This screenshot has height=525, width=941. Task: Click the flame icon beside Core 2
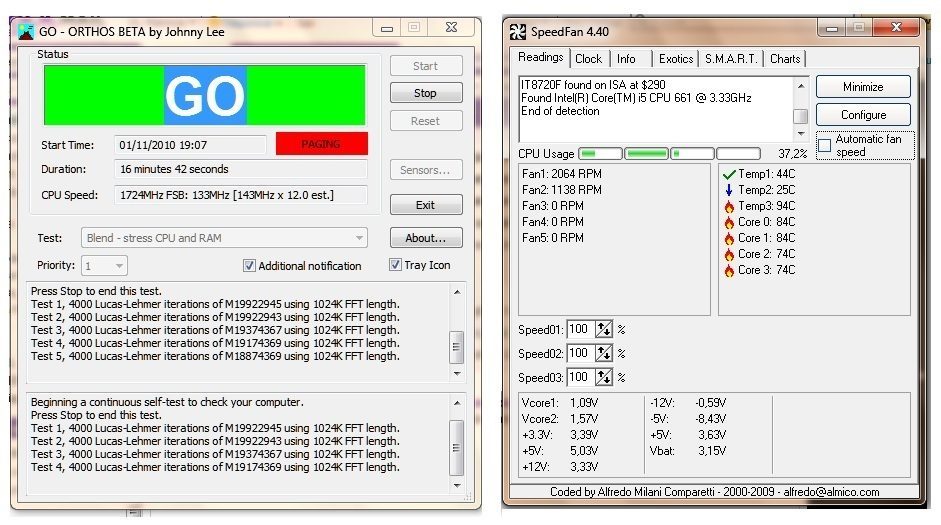point(729,254)
